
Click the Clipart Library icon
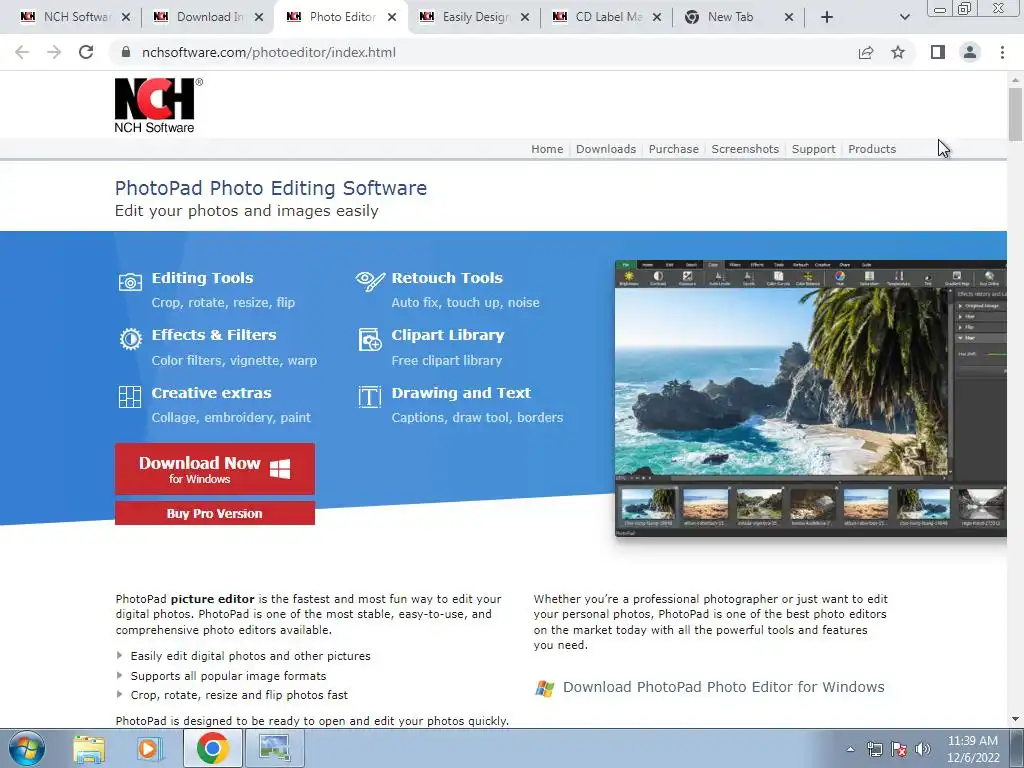coord(370,340)
